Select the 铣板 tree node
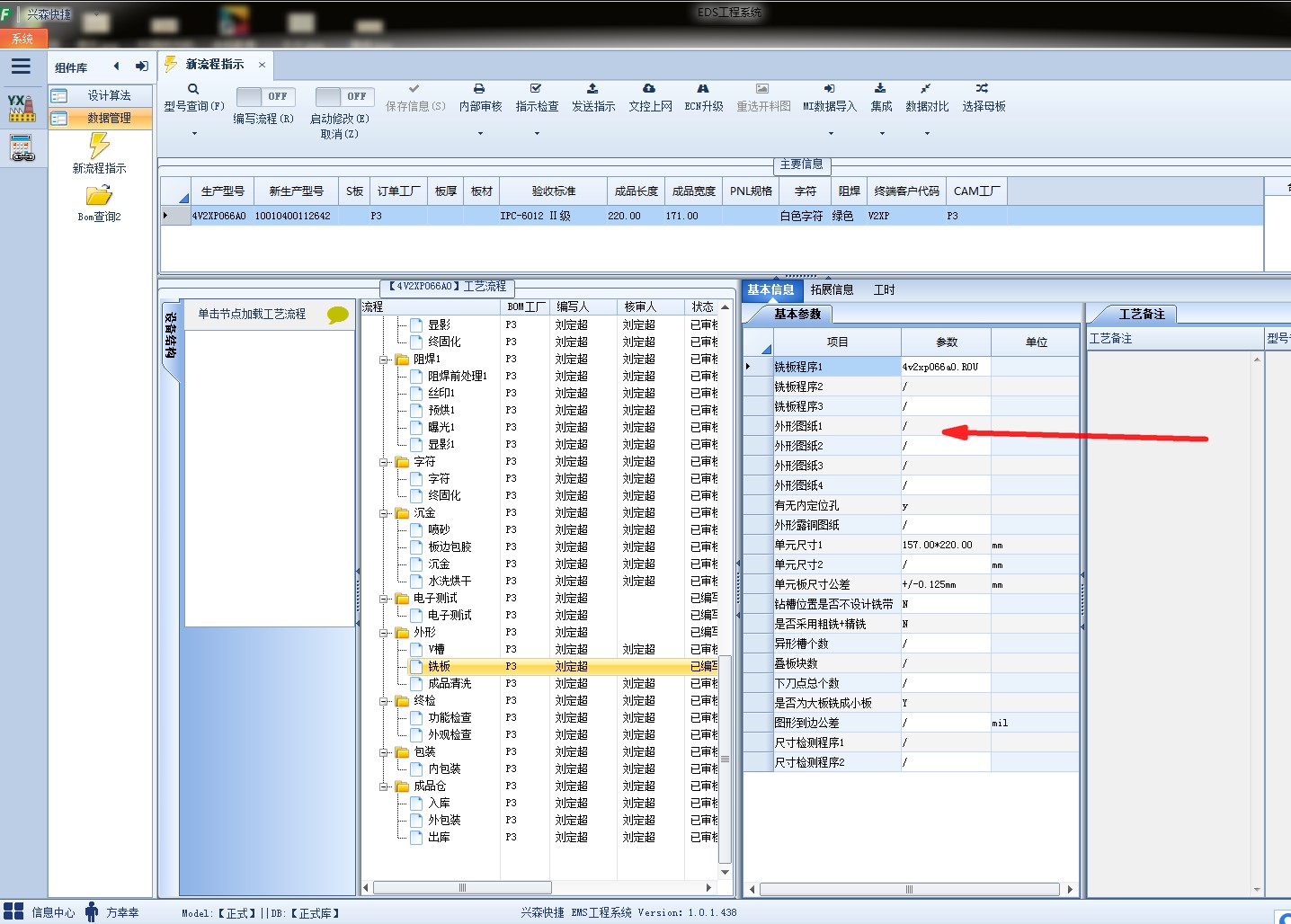 439,667
